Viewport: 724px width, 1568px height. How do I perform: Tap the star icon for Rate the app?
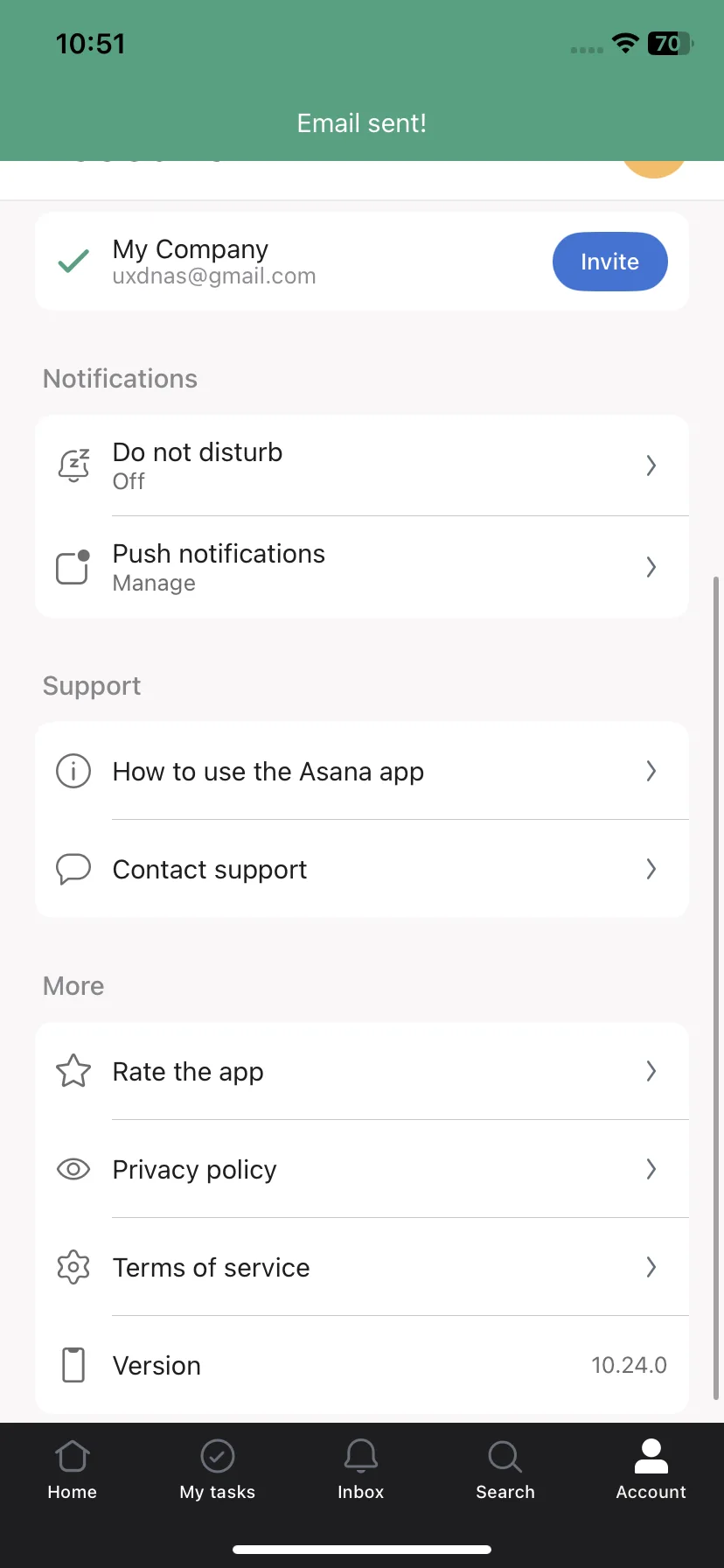(73, 1071)
